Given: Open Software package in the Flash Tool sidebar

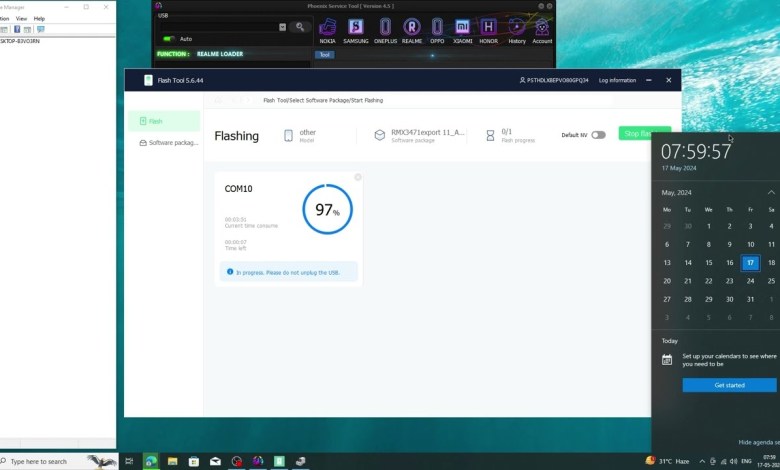Looking at the screenshot, I should coord(168,143).
